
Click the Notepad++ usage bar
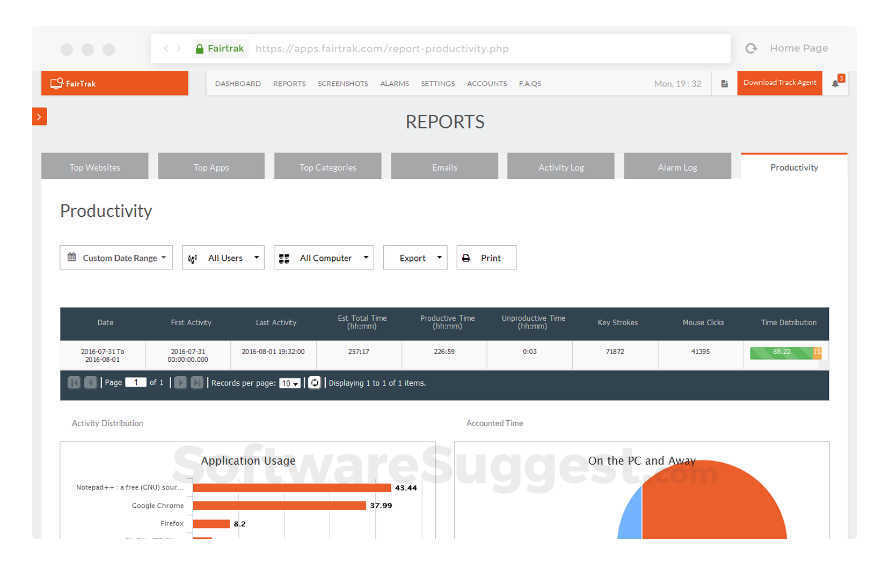[292, 488]
